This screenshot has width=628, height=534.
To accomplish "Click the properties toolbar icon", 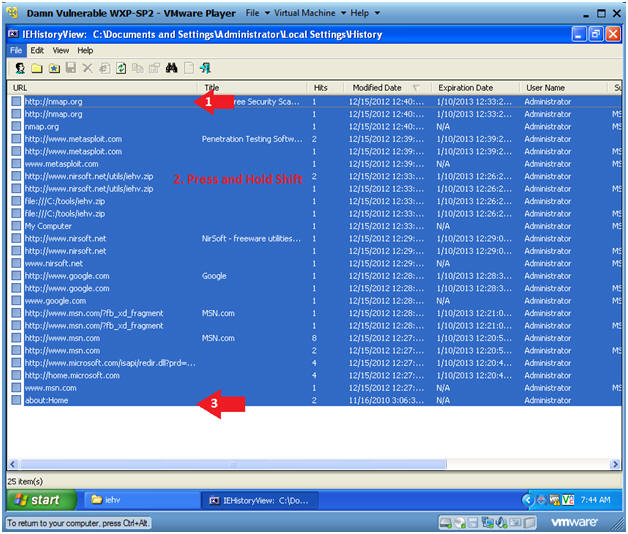I will click(x=154, y=69).
